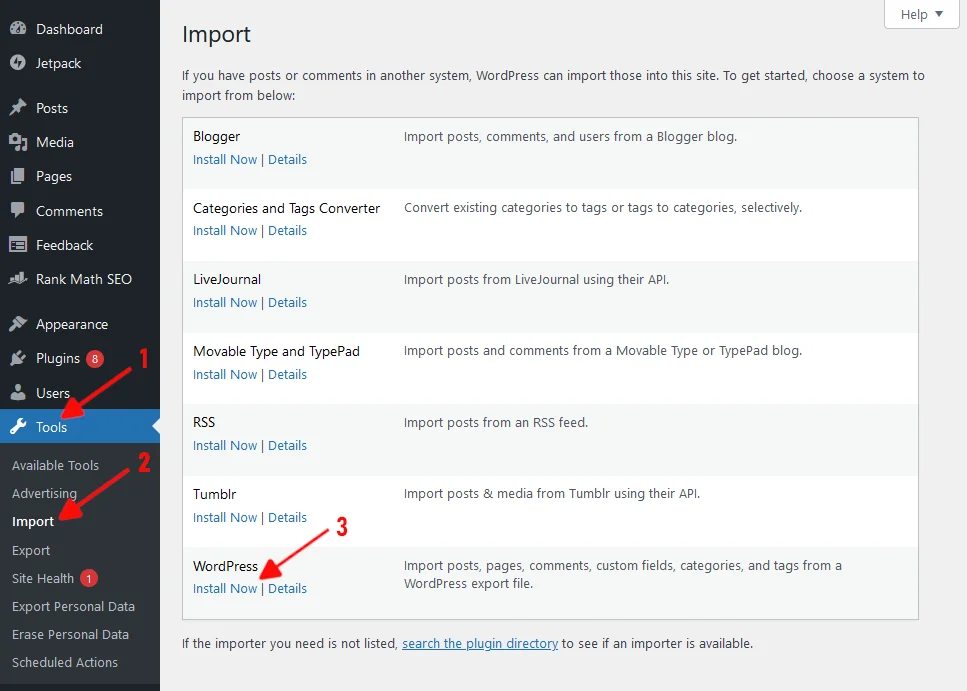Click the Posts pushpin icon

pos(18,108)
